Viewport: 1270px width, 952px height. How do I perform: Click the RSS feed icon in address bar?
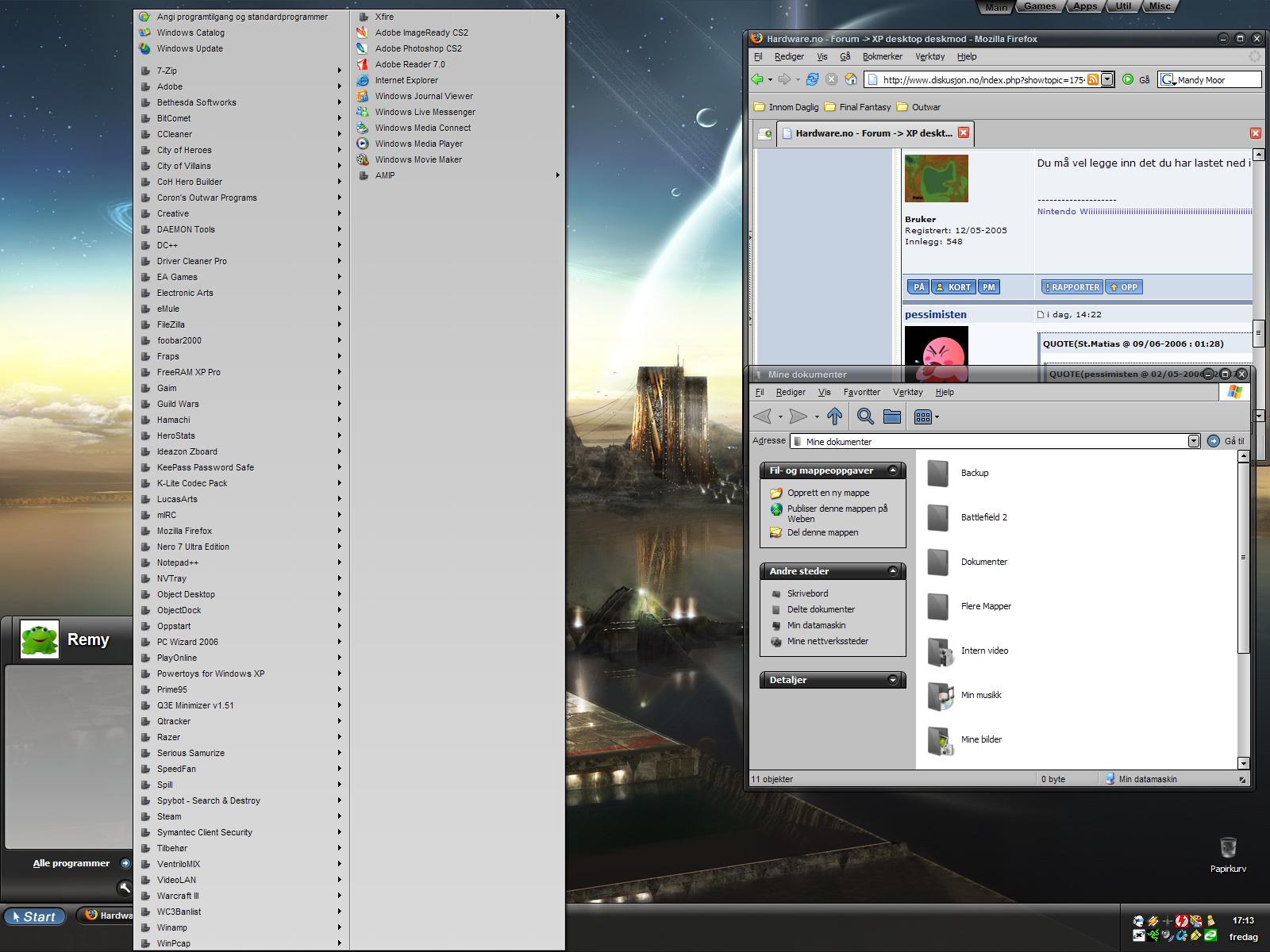[1093, 79]
